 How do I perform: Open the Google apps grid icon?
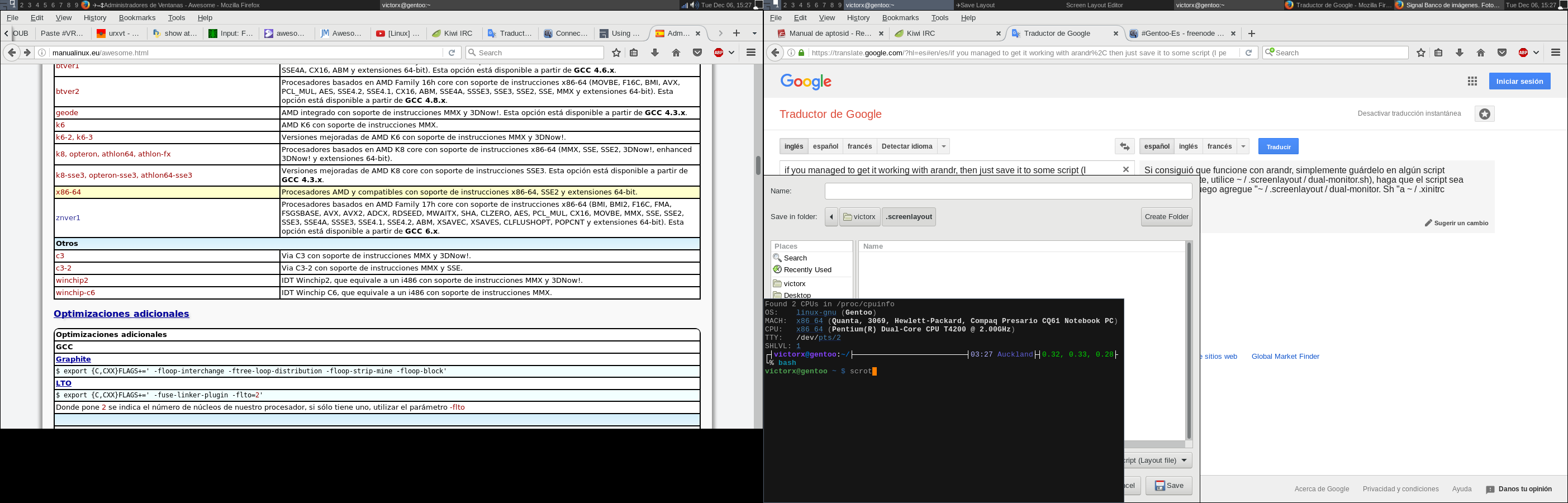click(x=1472, y=81)
